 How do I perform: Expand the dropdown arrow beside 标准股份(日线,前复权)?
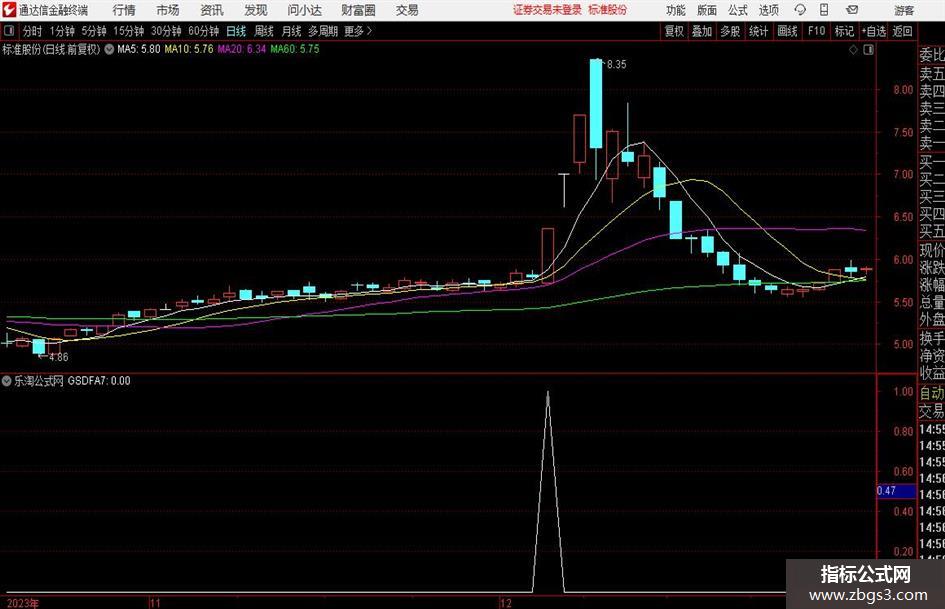point(109,49)
